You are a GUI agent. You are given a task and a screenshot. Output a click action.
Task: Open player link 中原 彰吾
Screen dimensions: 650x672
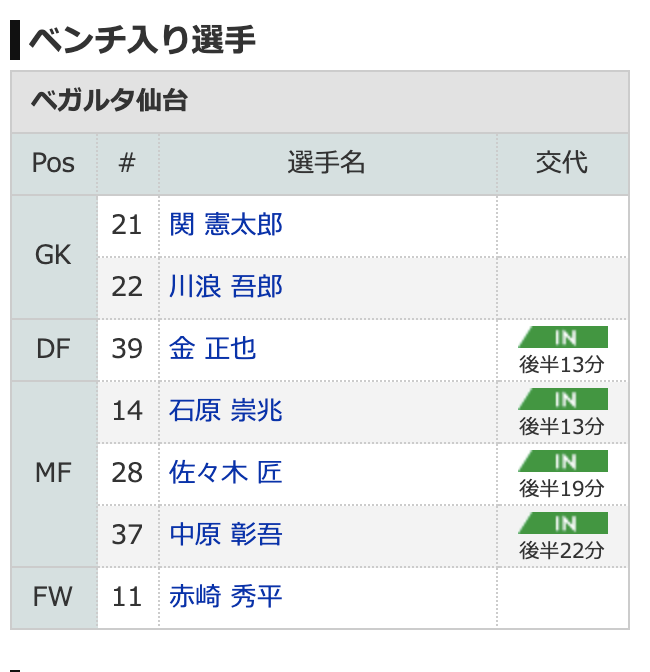click(226, 534)
